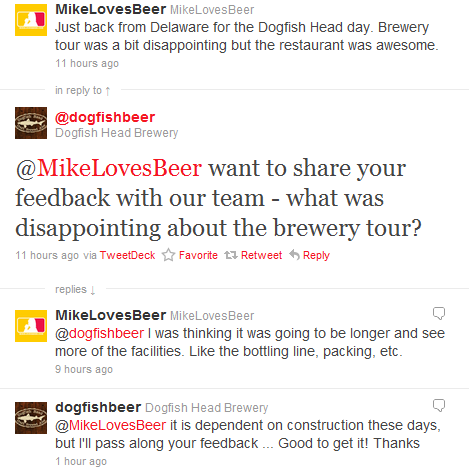
Task: Open speech bubble icon on dogfishbeer's 1-hour reply
Action: click(x=439, y=405)
